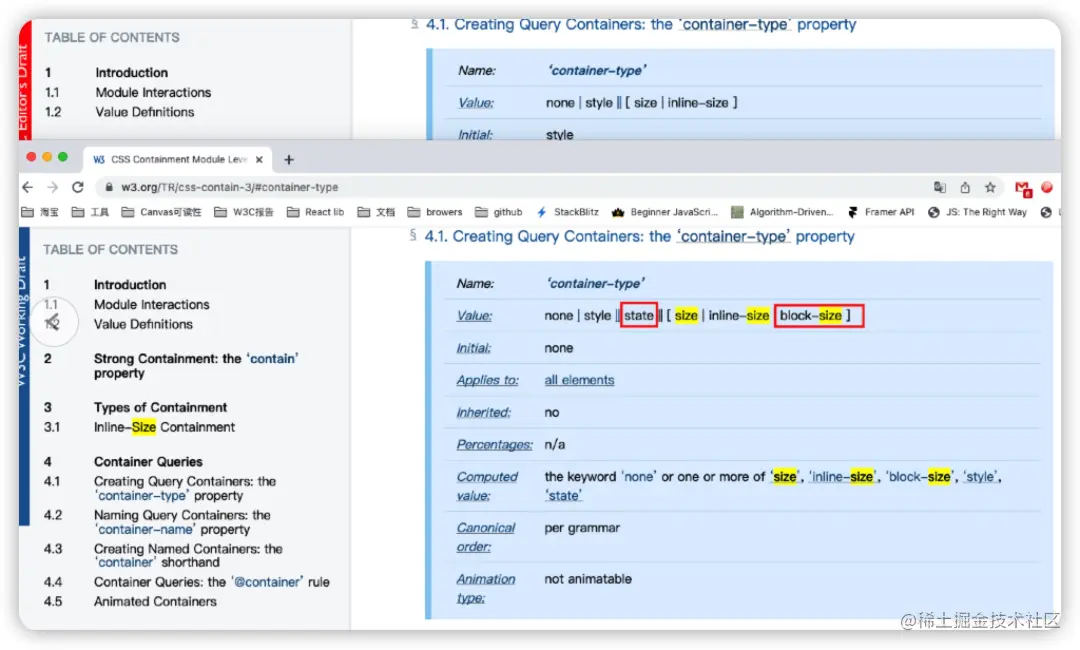This screenshot has height=650, width=1080.
Task: Open 4.4 Container Queries '@container' rule entry
Action: coord(211,582)
